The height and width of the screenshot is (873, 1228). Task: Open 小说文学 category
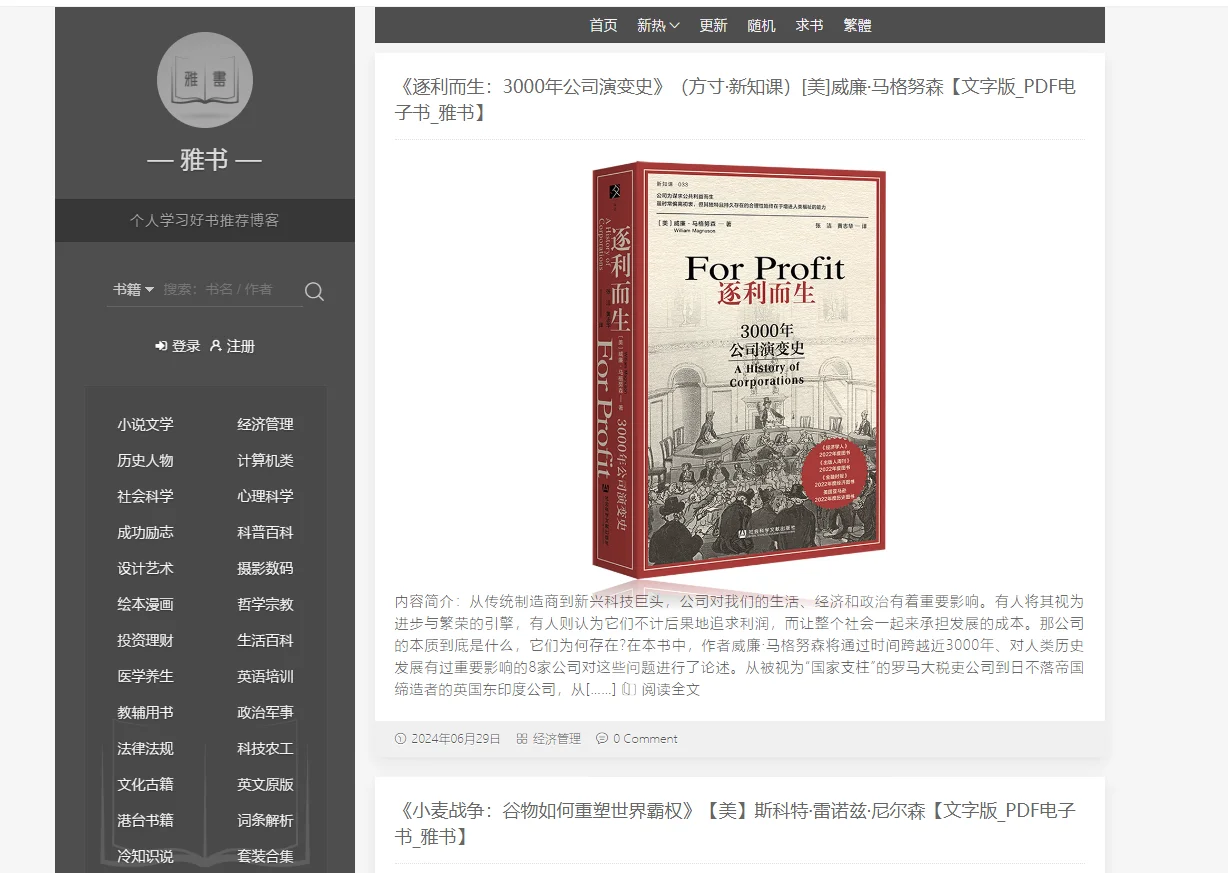click(145, 424)
